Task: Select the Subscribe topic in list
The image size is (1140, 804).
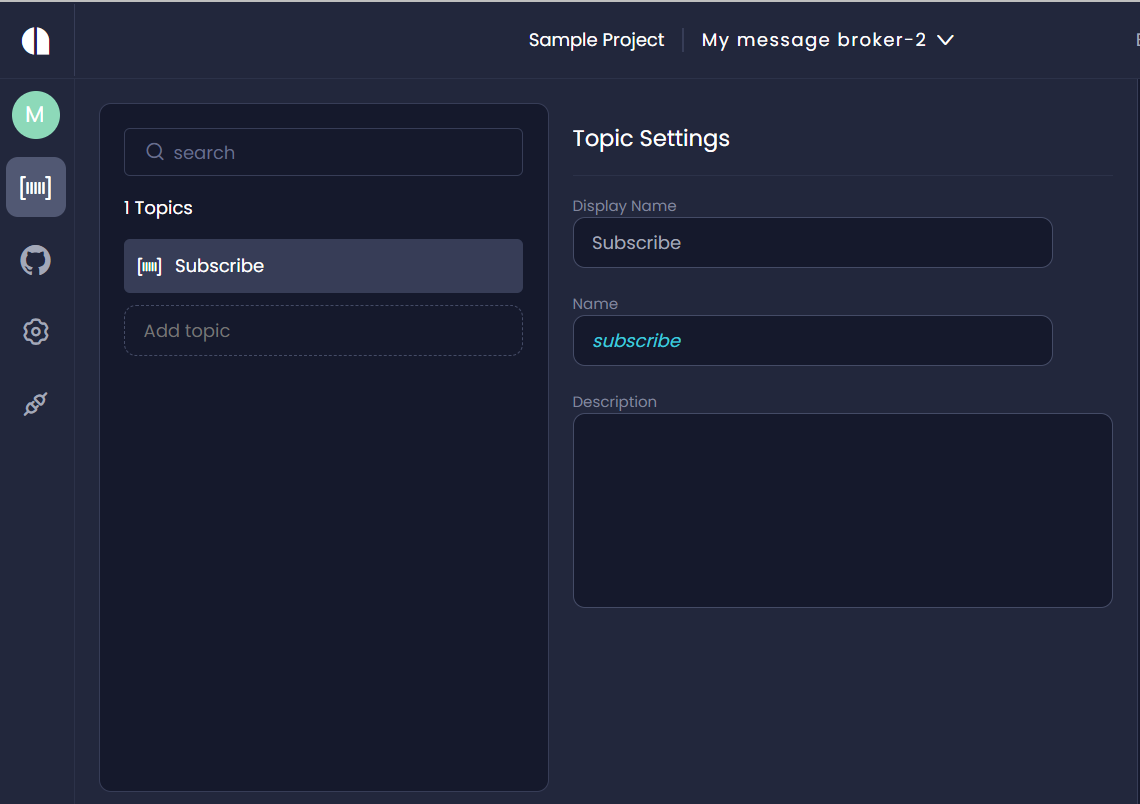Action: pyautogui.click(x=323, y=266)
